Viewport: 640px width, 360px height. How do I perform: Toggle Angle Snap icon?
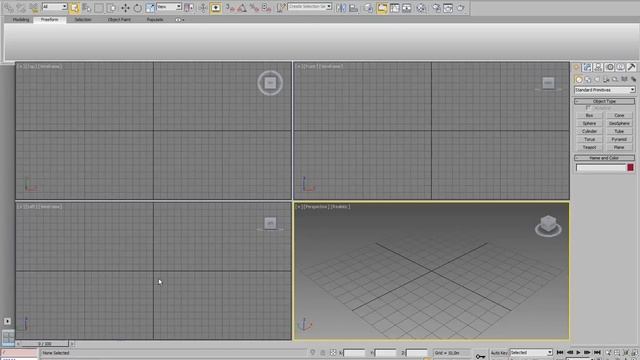point(242,7)
